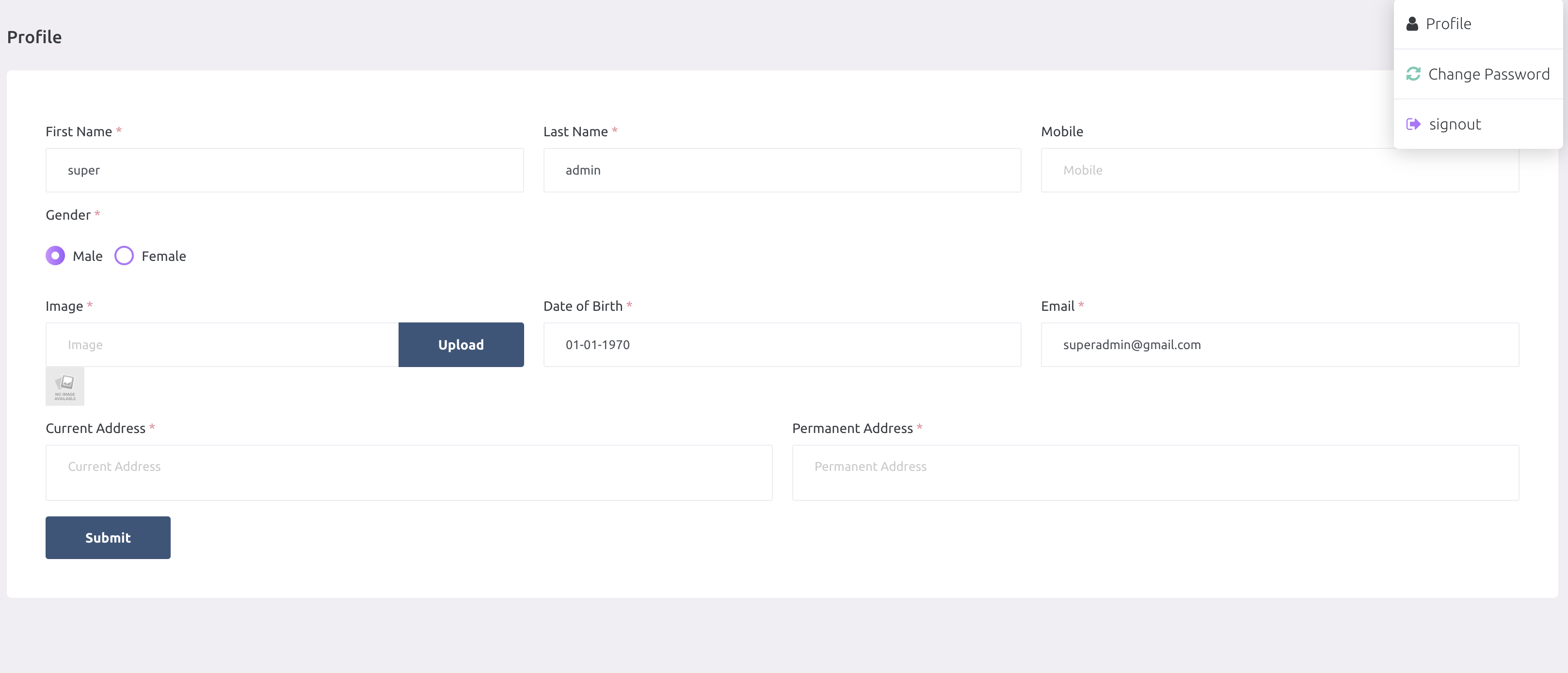Select signout menu item

point(1455,124)
